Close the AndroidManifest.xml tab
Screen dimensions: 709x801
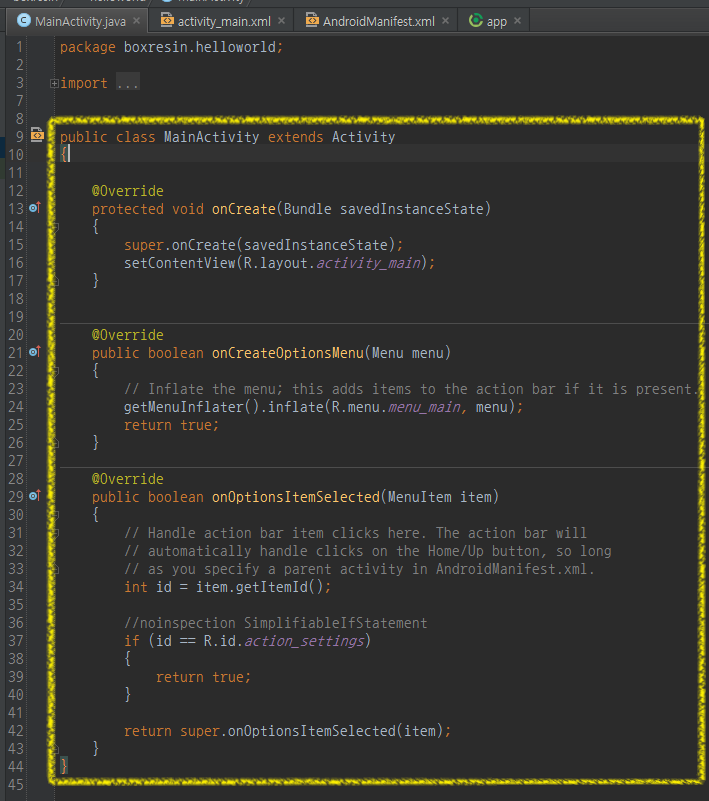445,21
